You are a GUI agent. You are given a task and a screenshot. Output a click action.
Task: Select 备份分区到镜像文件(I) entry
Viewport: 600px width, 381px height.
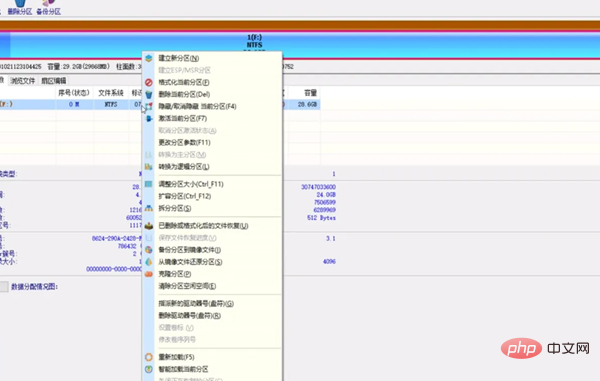tap(189, 250)
